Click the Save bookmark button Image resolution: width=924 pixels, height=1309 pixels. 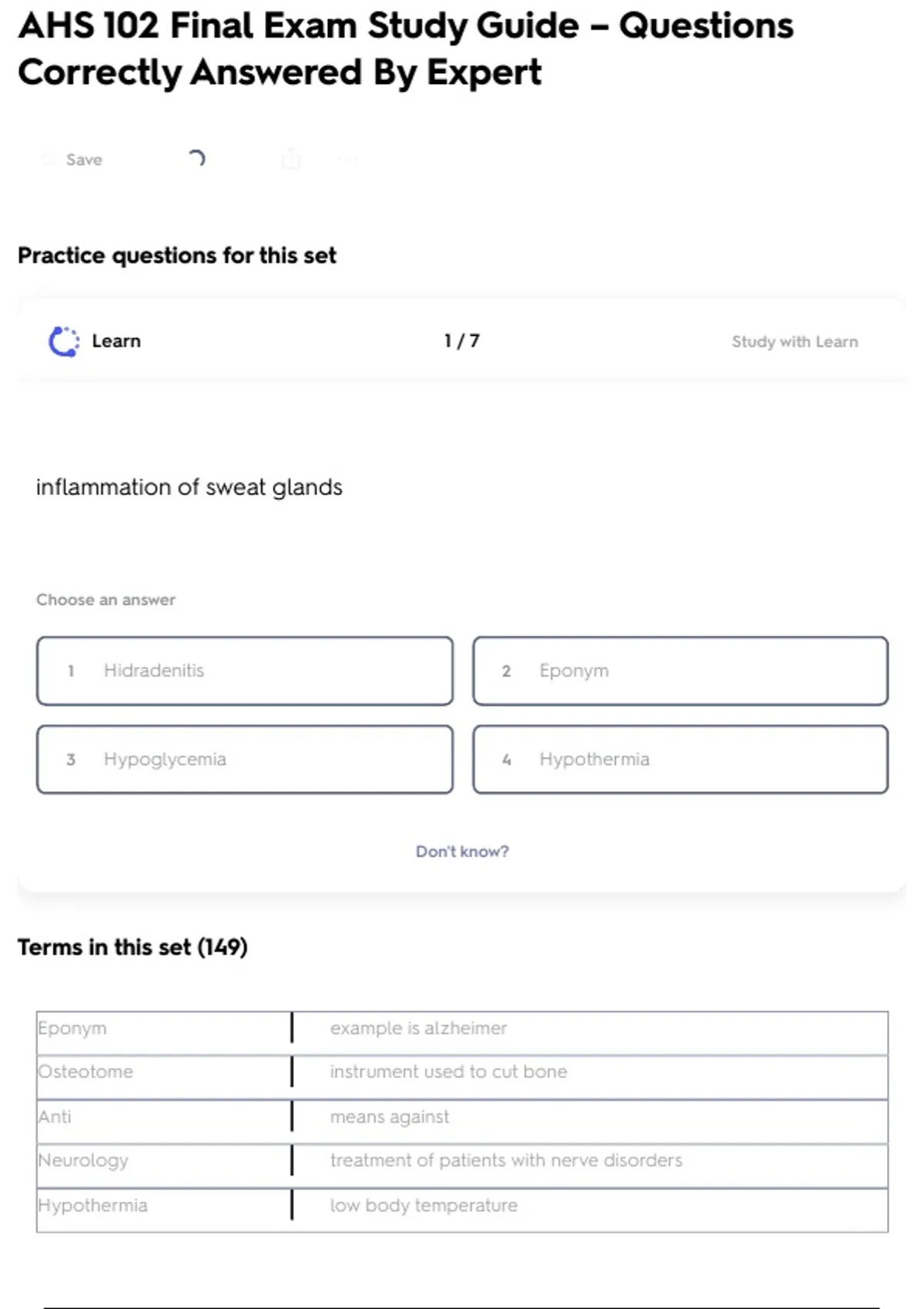74,159
